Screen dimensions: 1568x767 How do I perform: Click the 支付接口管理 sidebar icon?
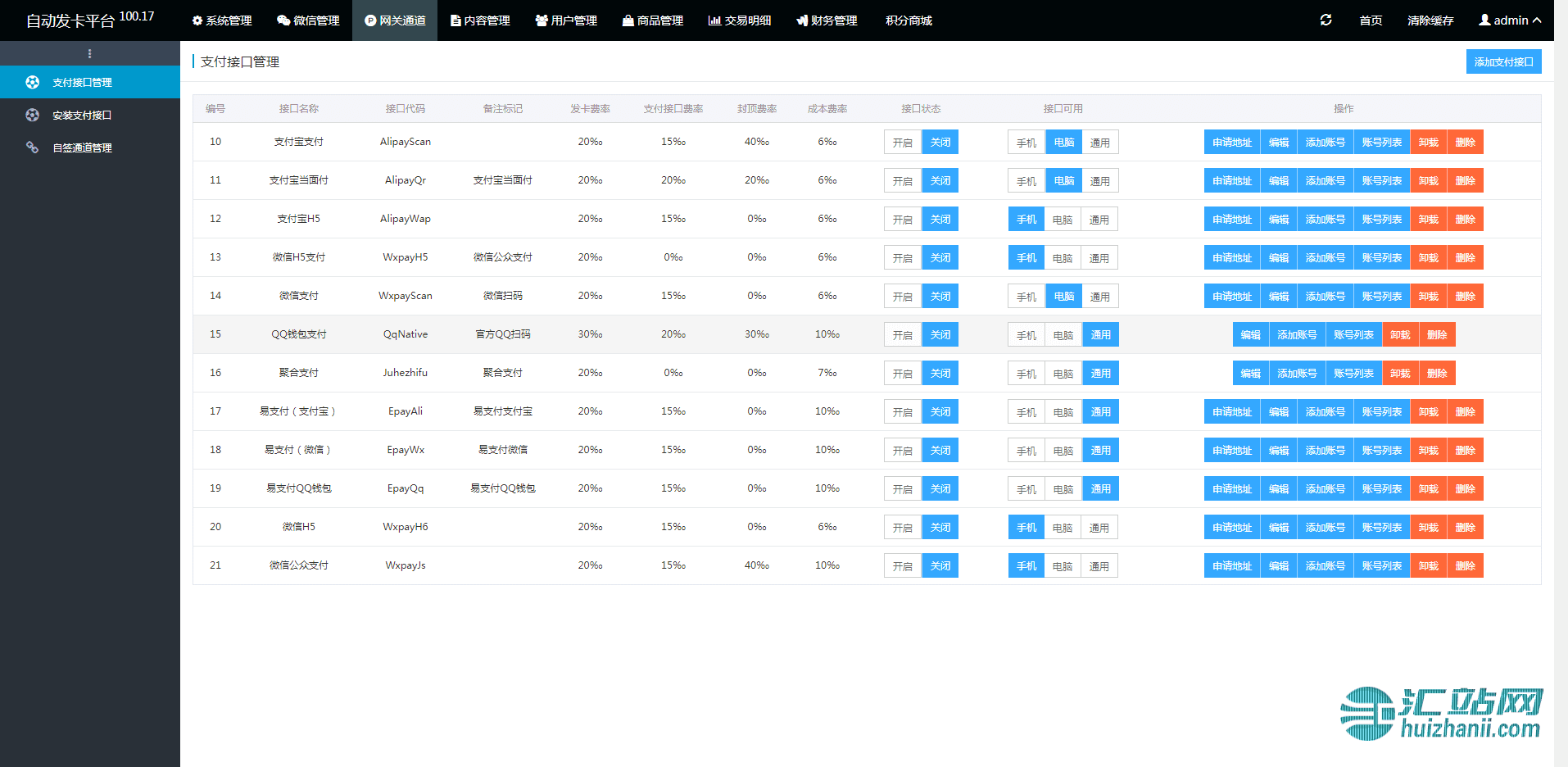[x=32, y=82]
